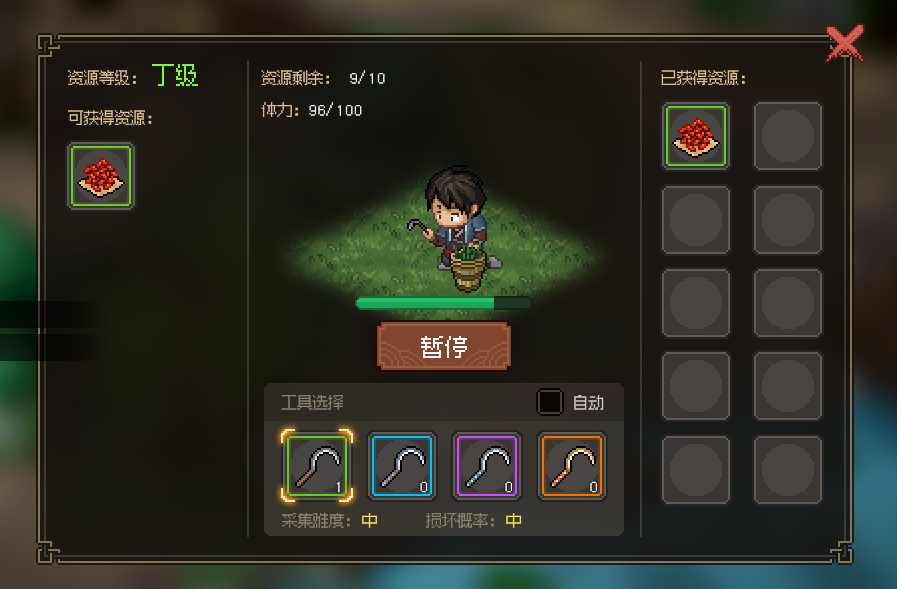Click the green gathering progress bar
This screenshot has height=589, width=897.
pos(443,303)
